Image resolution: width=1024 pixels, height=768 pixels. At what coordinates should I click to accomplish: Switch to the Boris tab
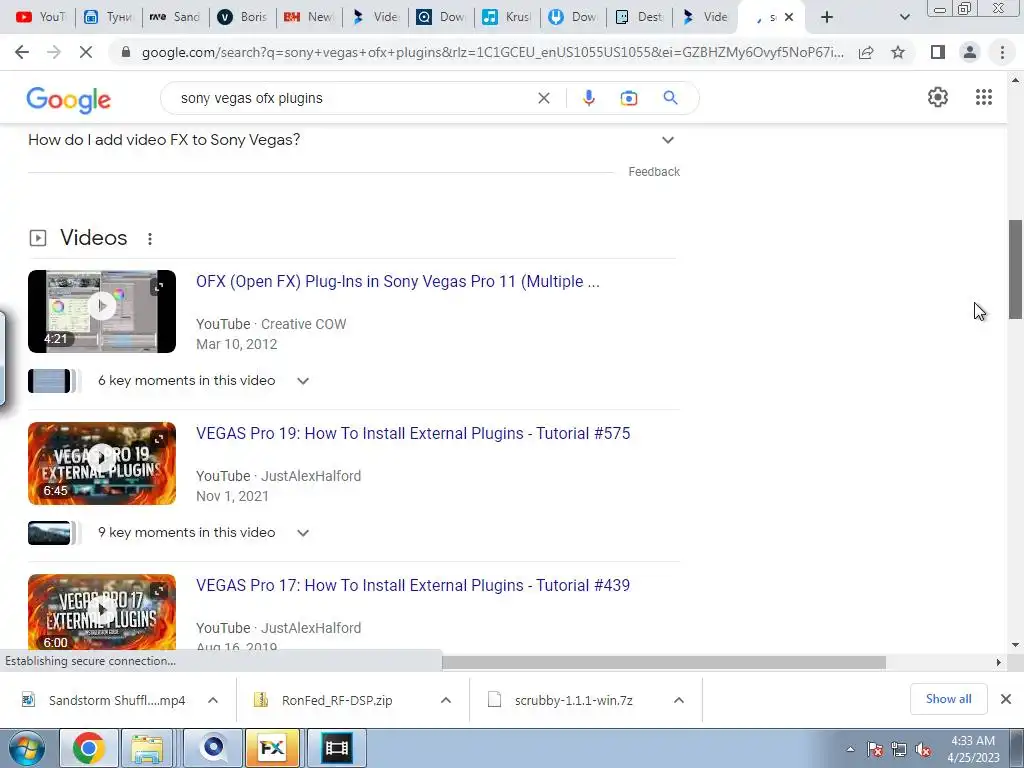[x=242, y=17]
